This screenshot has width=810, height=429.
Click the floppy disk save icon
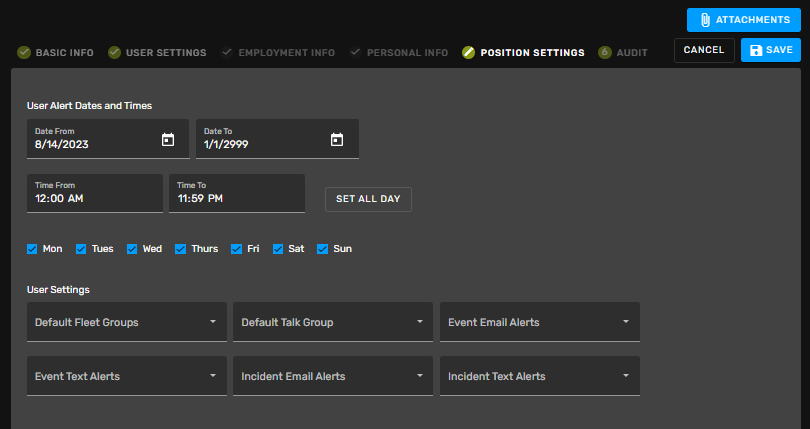click(756, 50)
